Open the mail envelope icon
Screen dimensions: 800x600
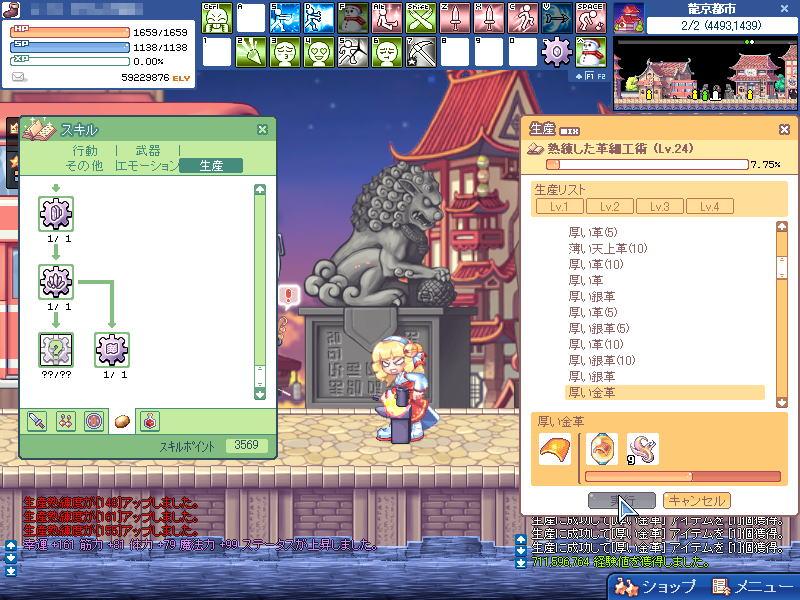pos(19,77)
